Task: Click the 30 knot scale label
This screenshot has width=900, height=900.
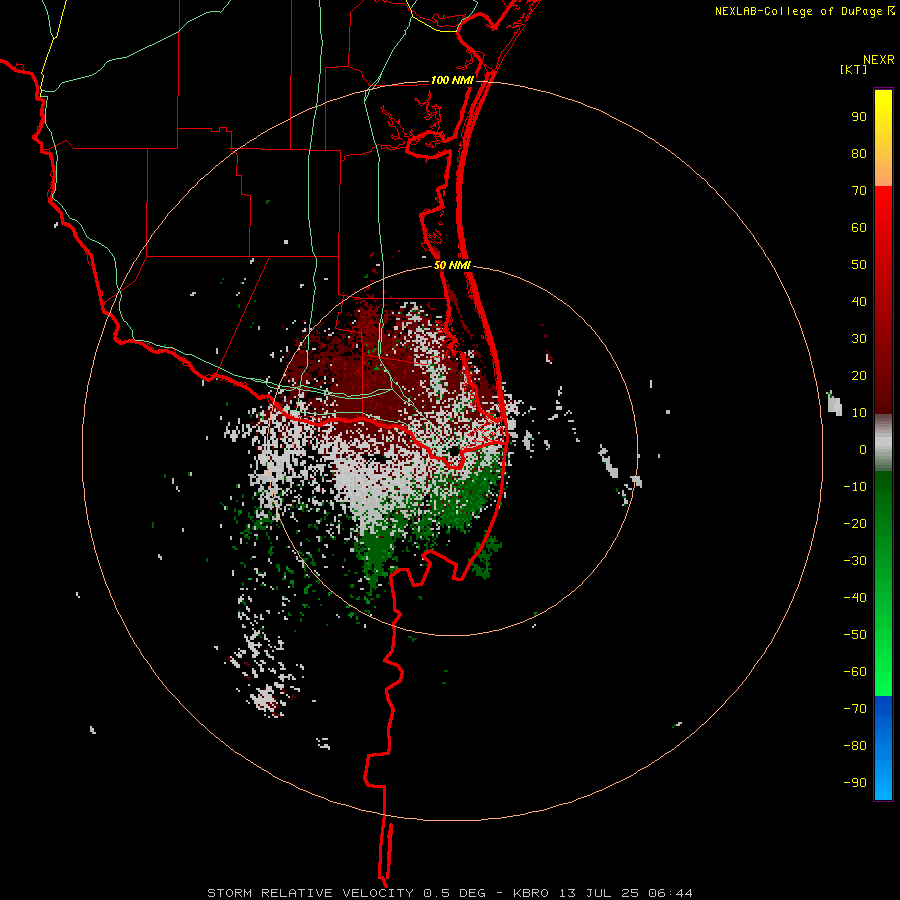Action: (x=859, y=339)
